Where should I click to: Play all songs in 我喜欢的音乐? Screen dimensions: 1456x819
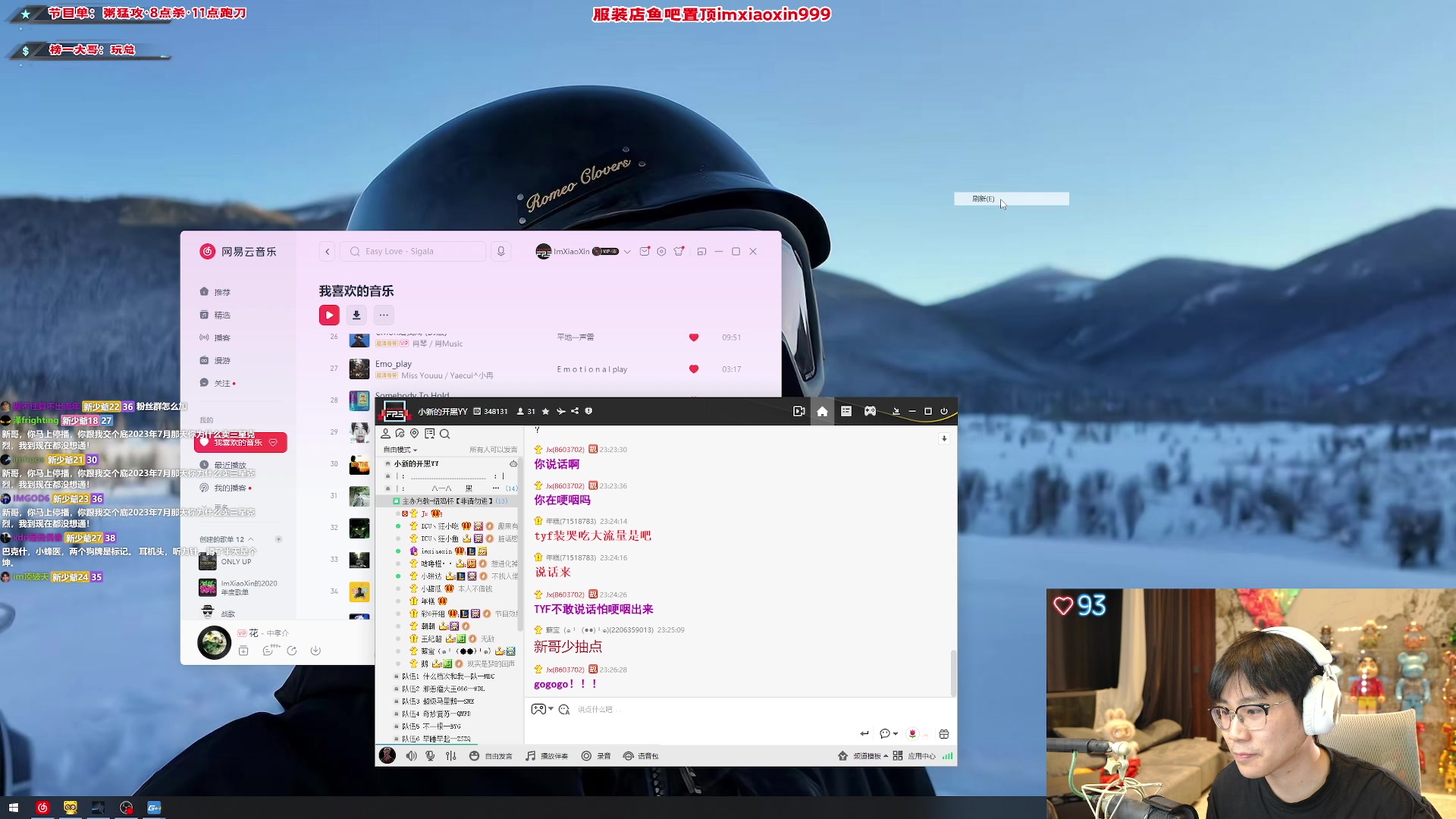click(x=329, y=315)
